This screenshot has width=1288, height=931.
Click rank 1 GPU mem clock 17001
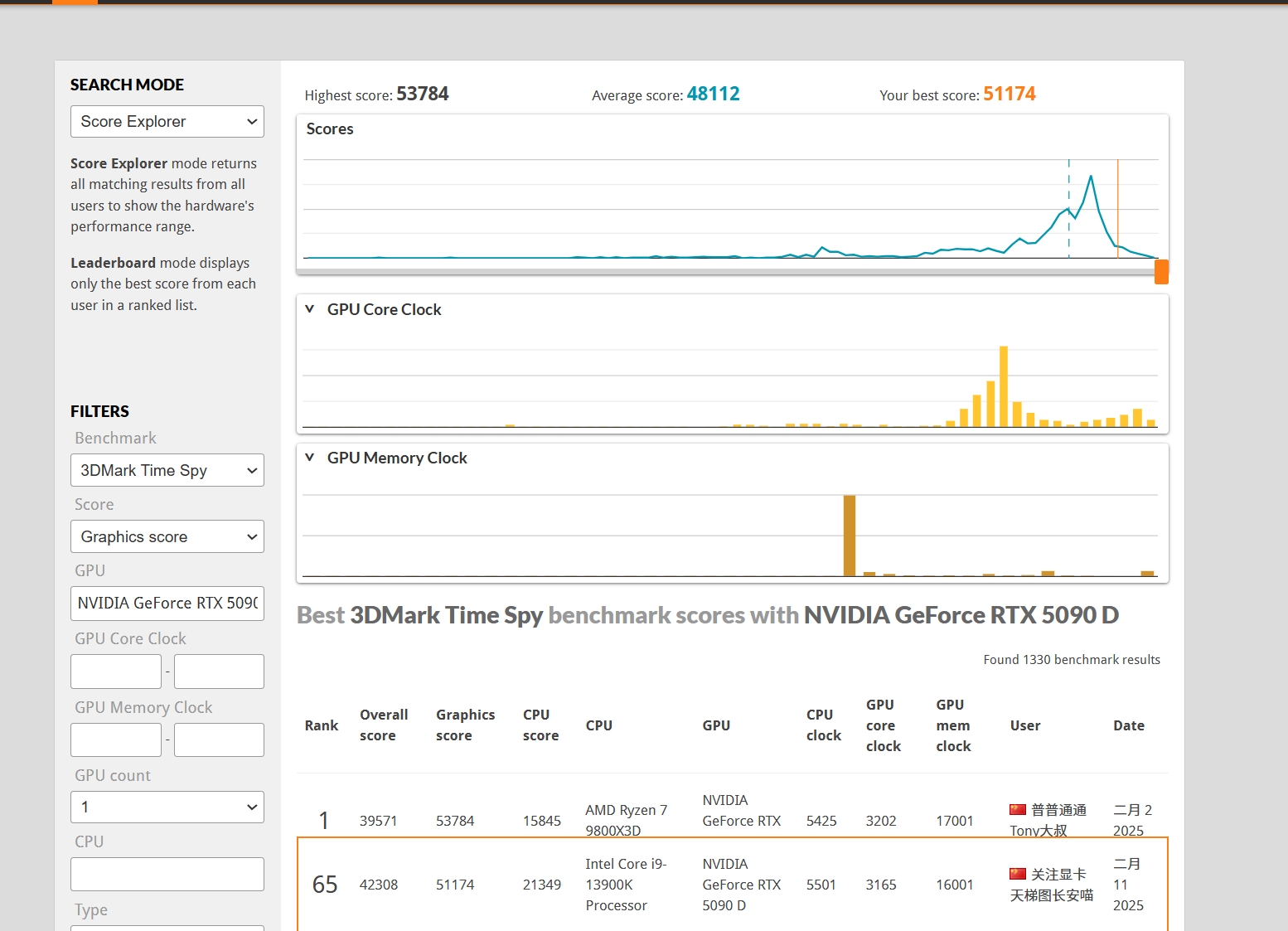pos(955,821)
